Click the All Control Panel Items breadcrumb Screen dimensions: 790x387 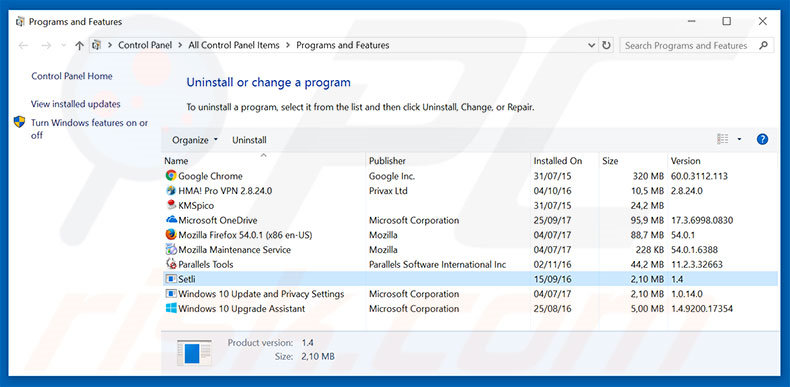point(234,45)
